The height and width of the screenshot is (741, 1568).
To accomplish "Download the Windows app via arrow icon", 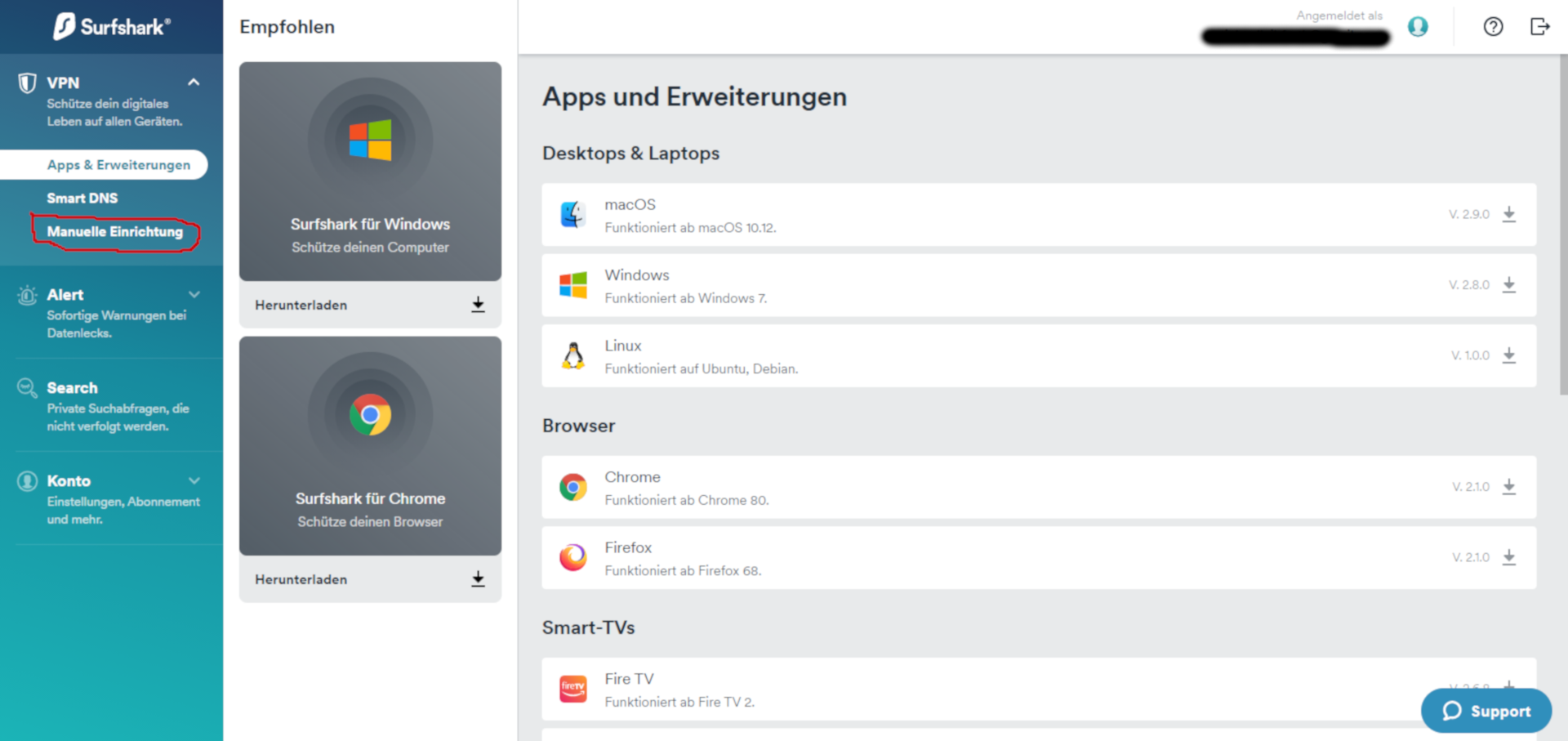I will coord(1508,285).
